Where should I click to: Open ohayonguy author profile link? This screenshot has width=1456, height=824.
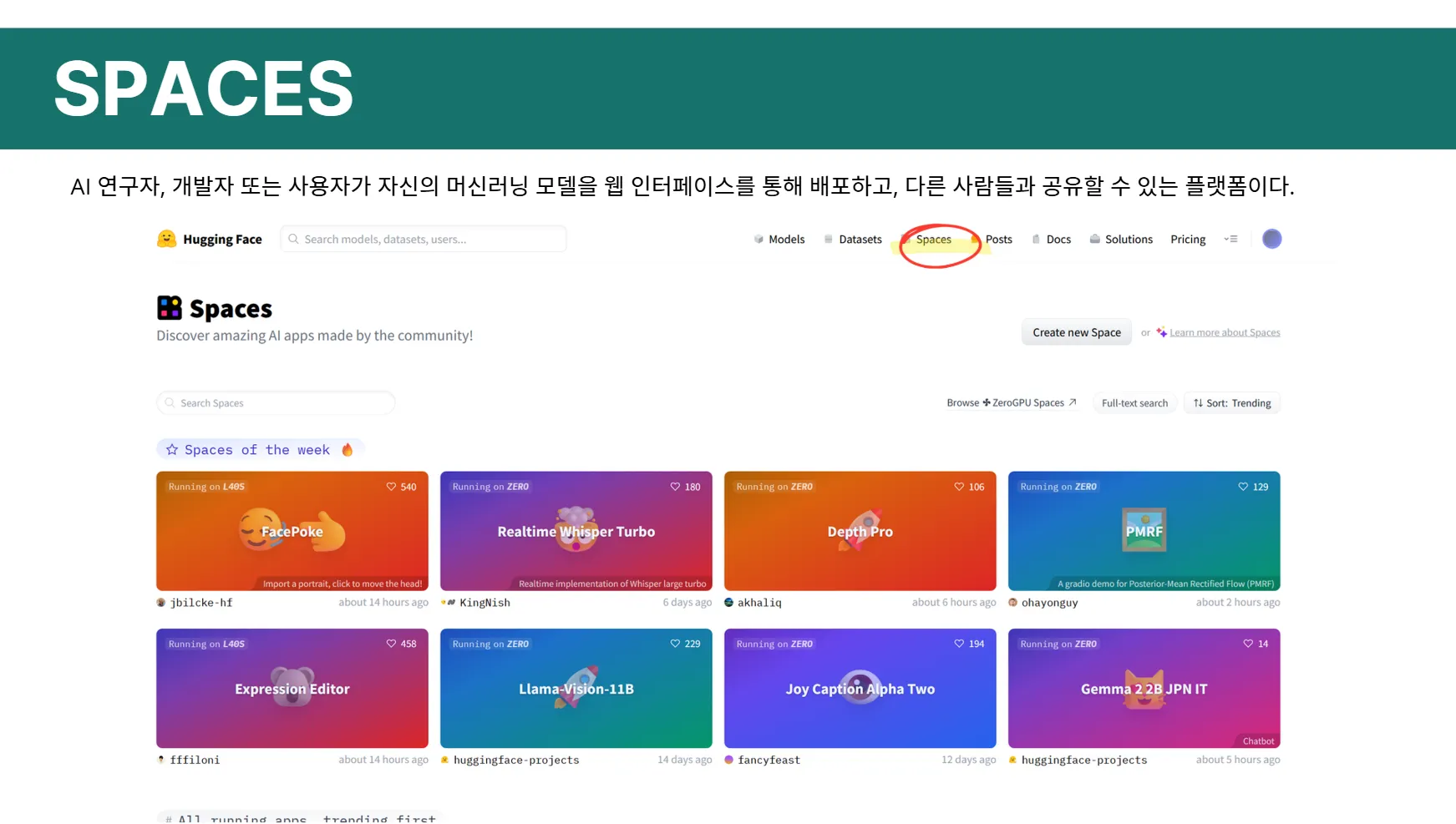1049,603
